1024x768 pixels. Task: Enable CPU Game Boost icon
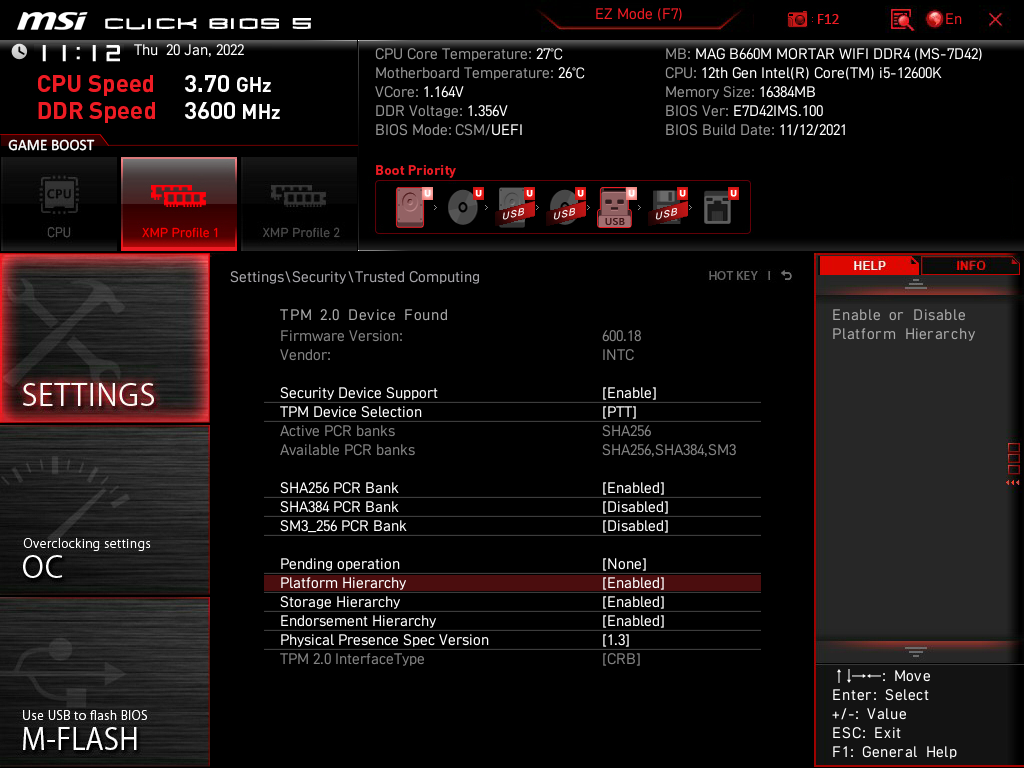click(x=59, y=204)
